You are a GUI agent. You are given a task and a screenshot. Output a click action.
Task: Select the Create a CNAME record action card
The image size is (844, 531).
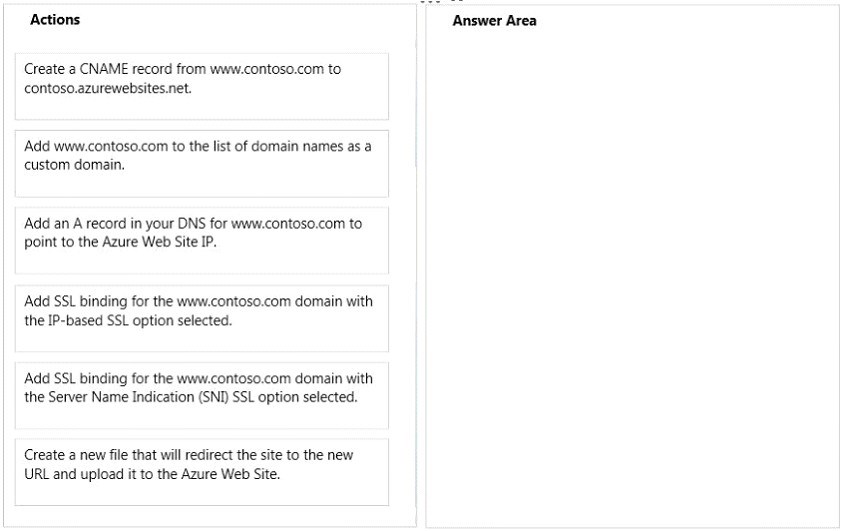(202, 86)
